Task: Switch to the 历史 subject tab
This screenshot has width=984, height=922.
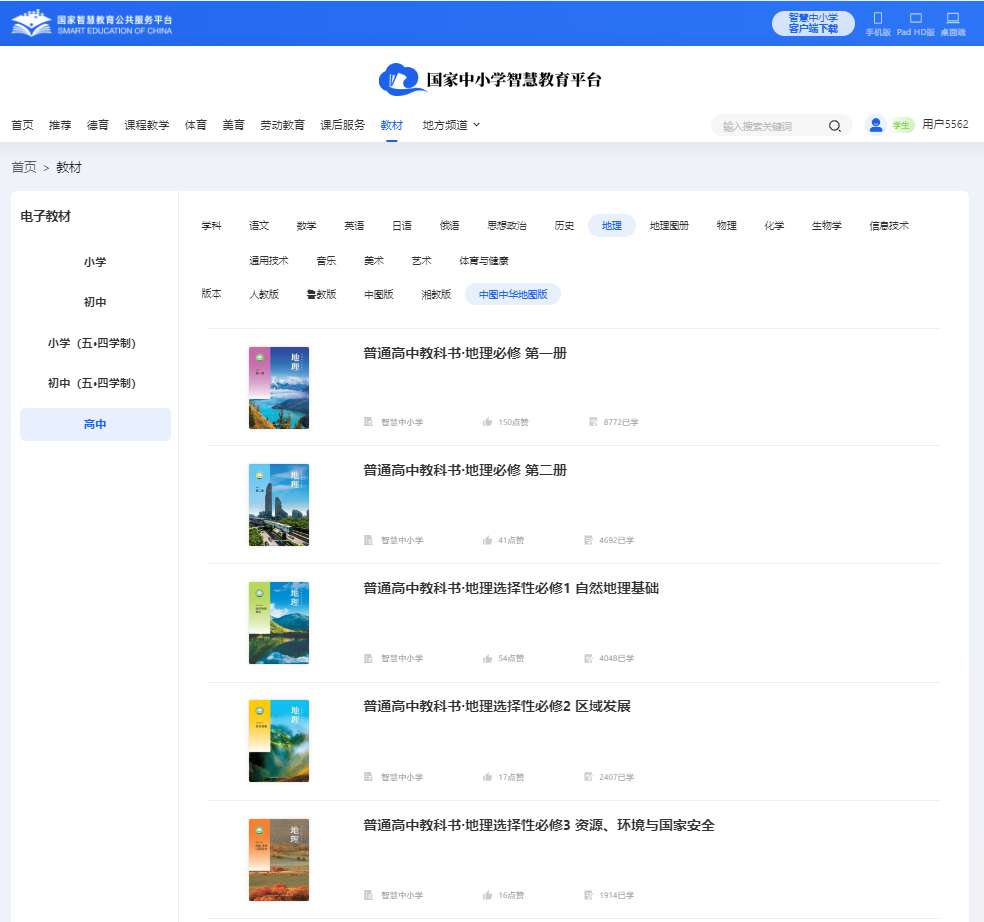Action: [x=564, y=225]
